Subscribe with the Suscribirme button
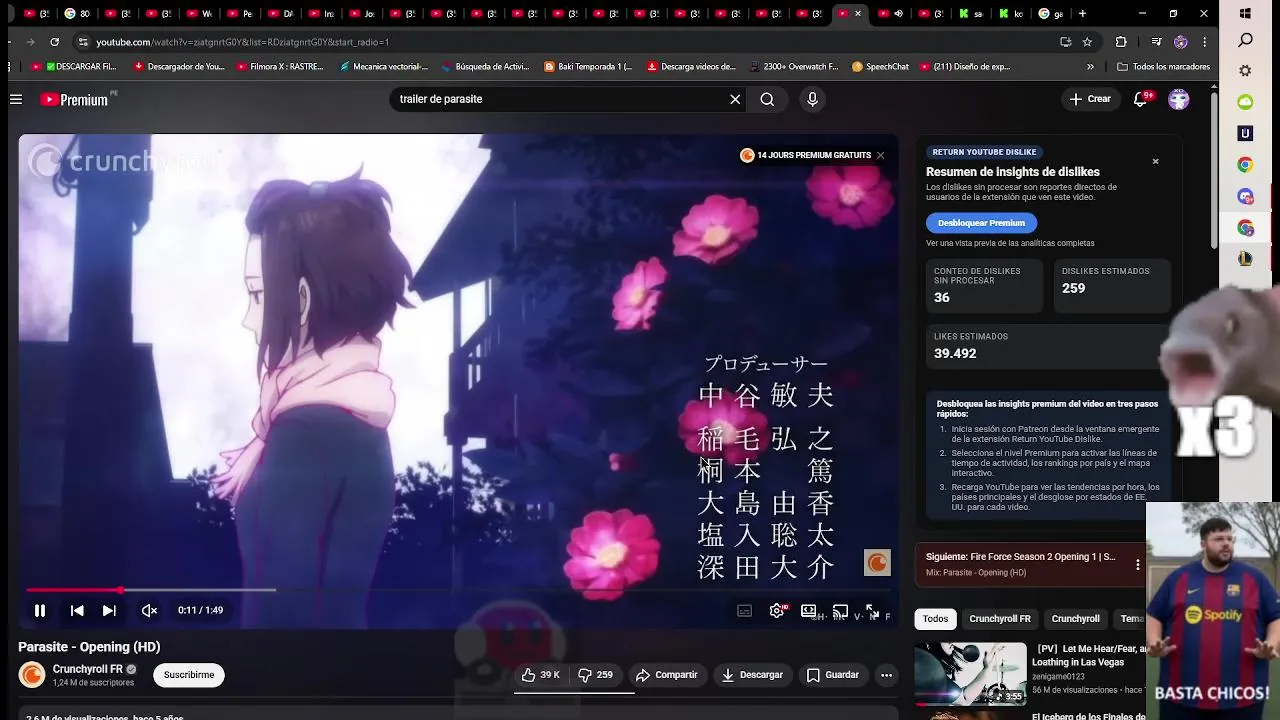This screenshot has width=1280, height=720. [189, 675]
